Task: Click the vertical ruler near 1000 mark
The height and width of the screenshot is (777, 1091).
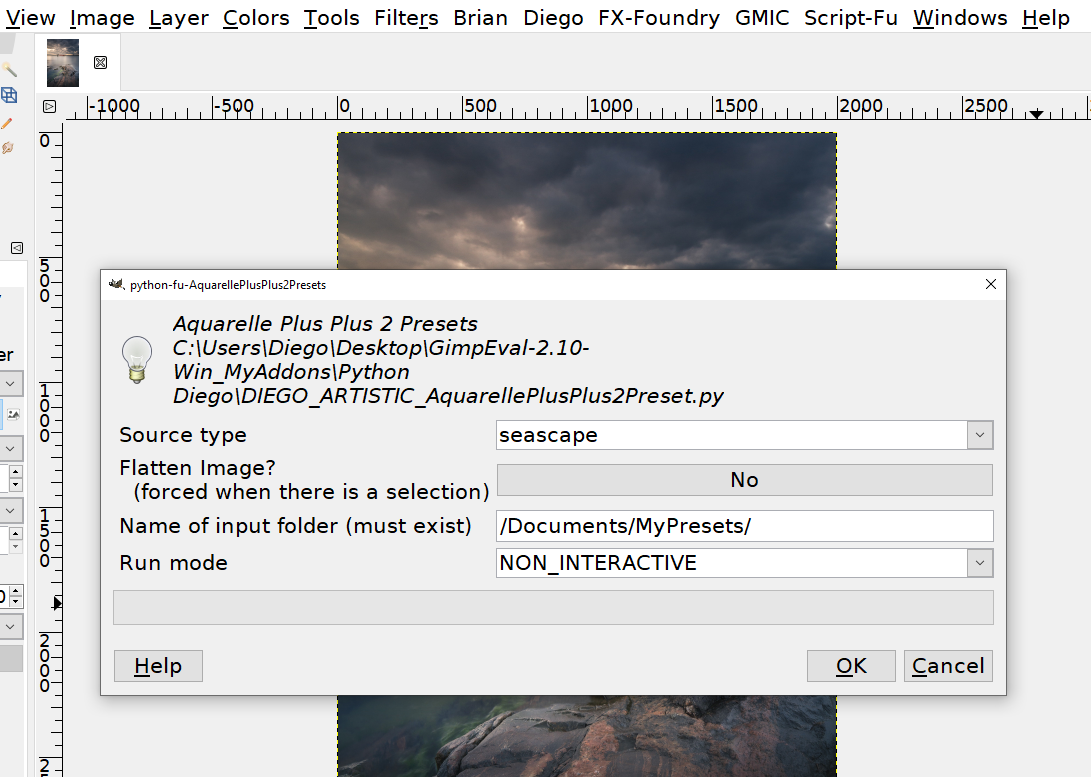Action: (x=46, y=413)
